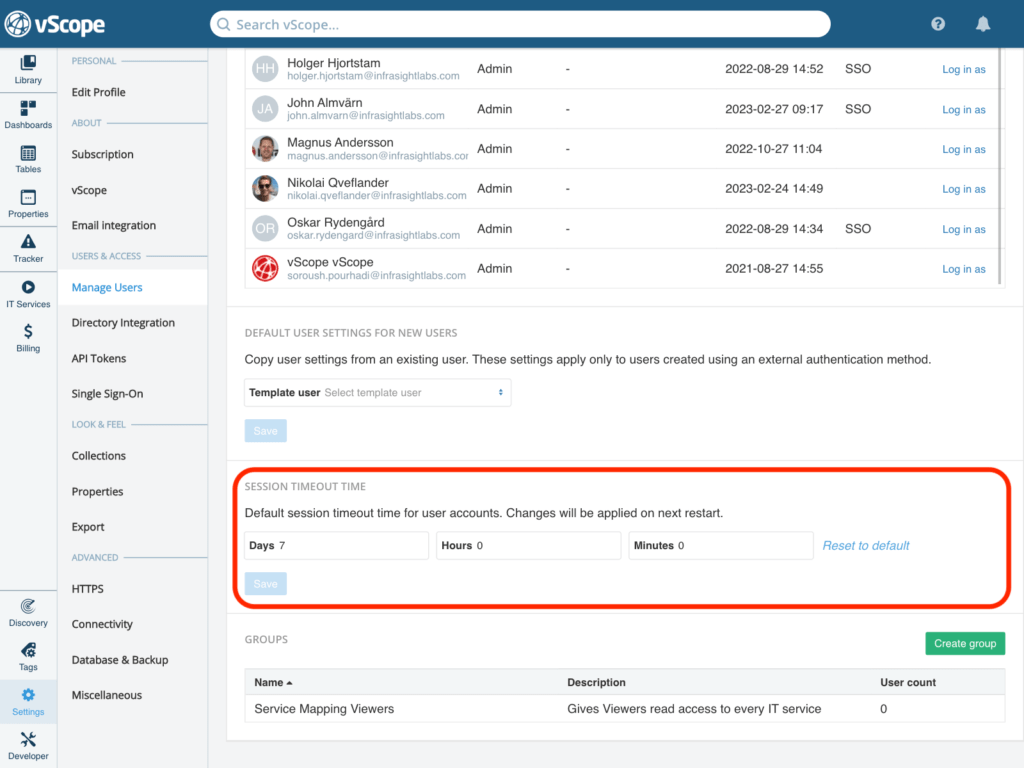Open Billing dollar icon

[x=28, y=332]
